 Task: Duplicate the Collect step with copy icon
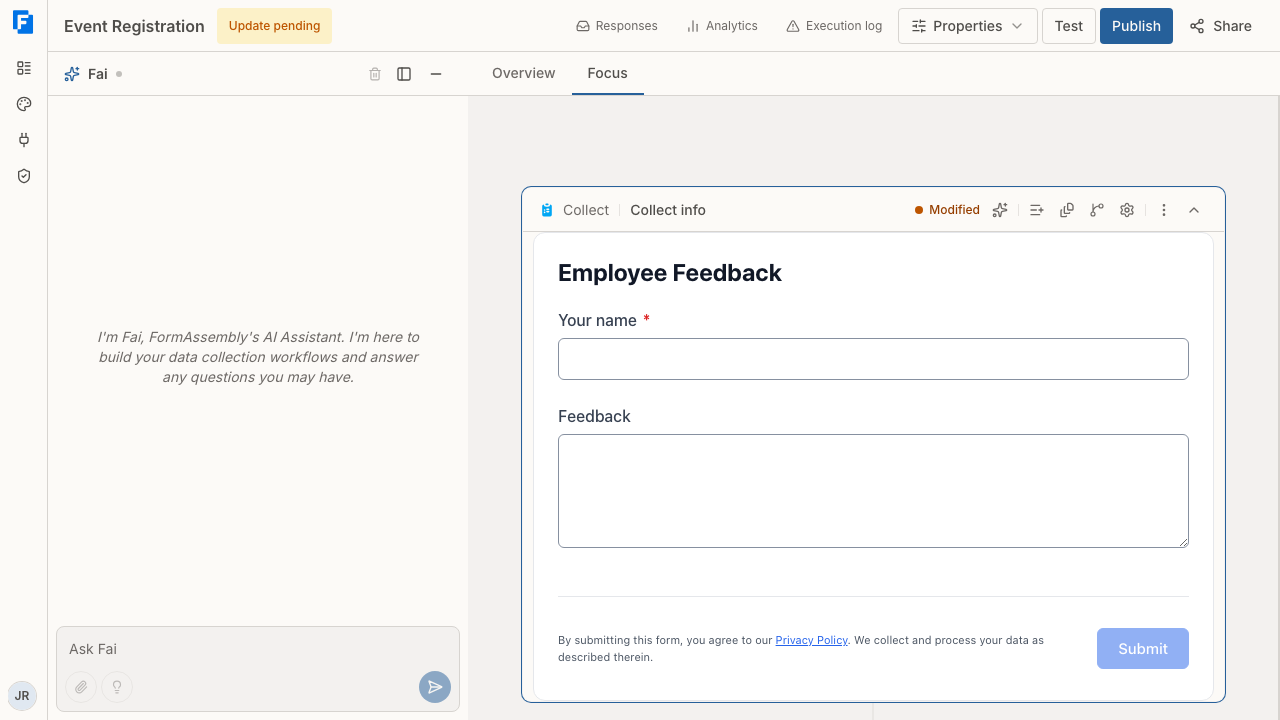(1067, 210)
